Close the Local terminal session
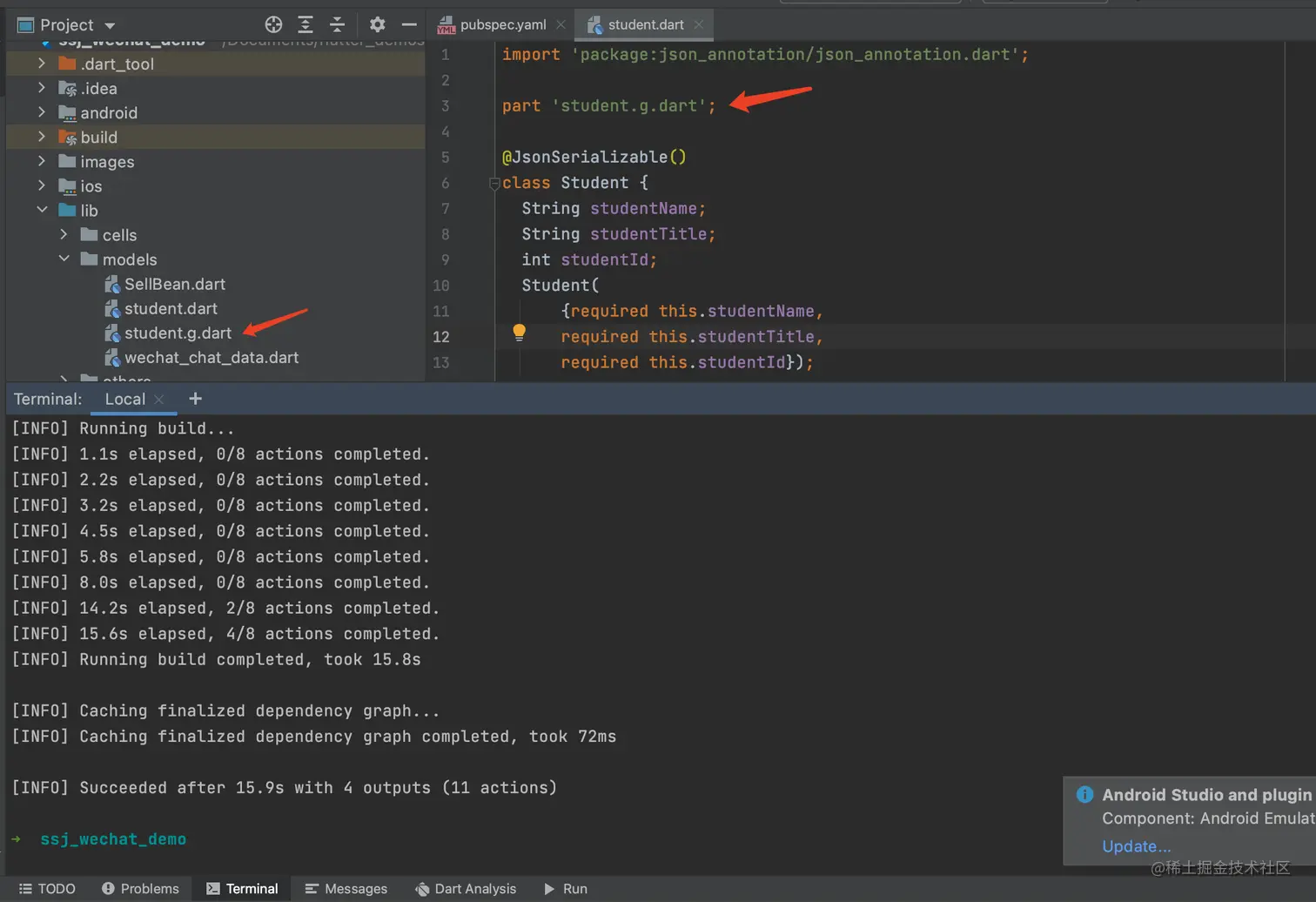 (158, 399)
